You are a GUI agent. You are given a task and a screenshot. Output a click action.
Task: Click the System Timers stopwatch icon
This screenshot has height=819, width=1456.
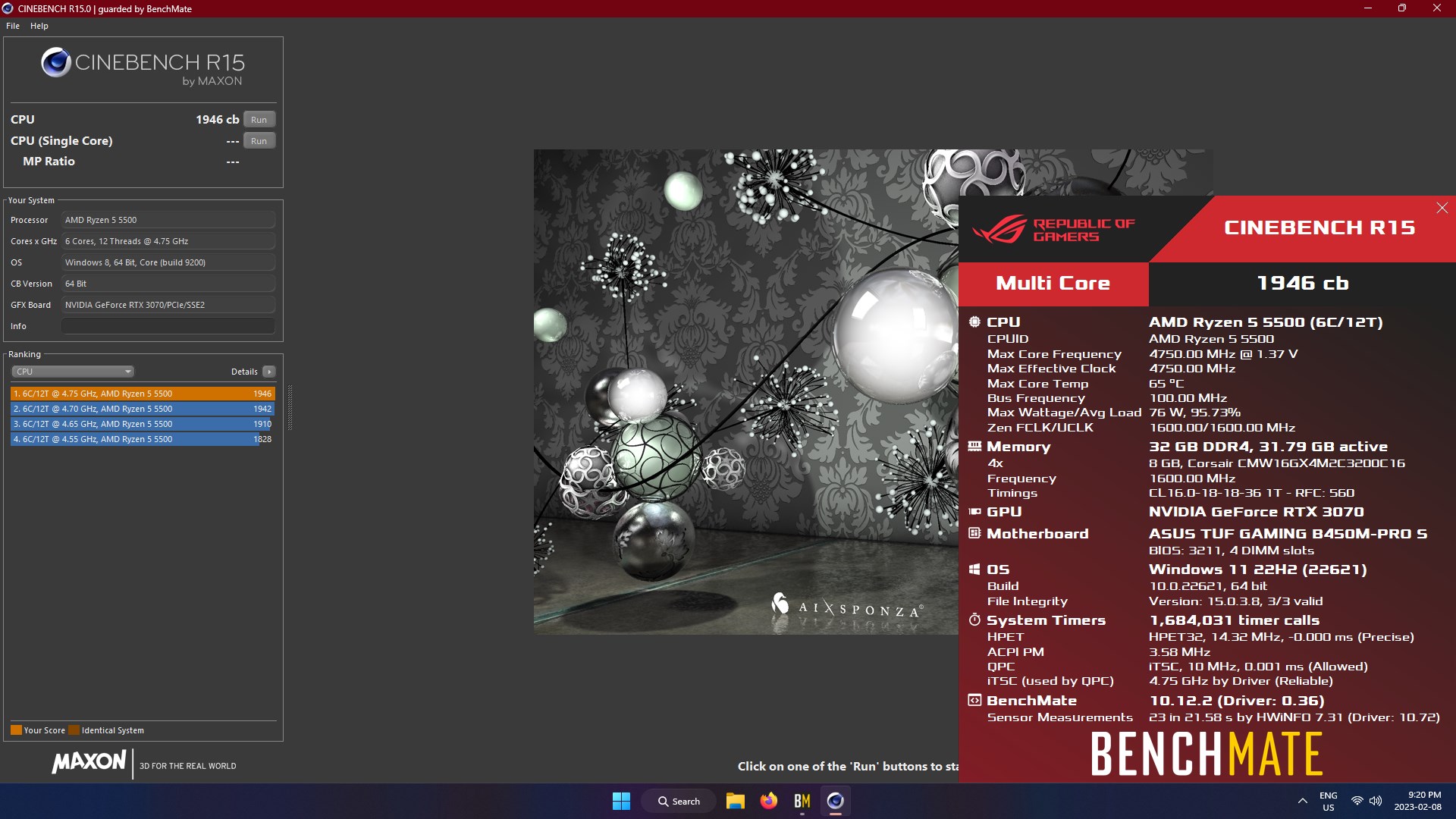tap(974, 620)
